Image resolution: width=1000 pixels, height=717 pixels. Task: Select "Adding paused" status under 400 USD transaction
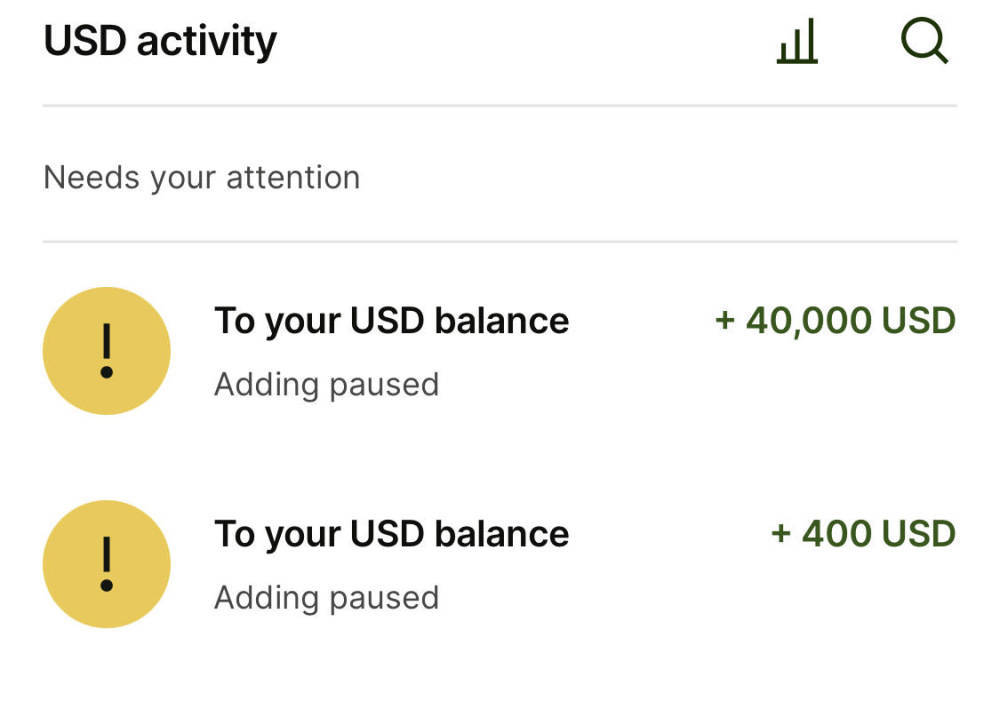[x=326, y=597]
